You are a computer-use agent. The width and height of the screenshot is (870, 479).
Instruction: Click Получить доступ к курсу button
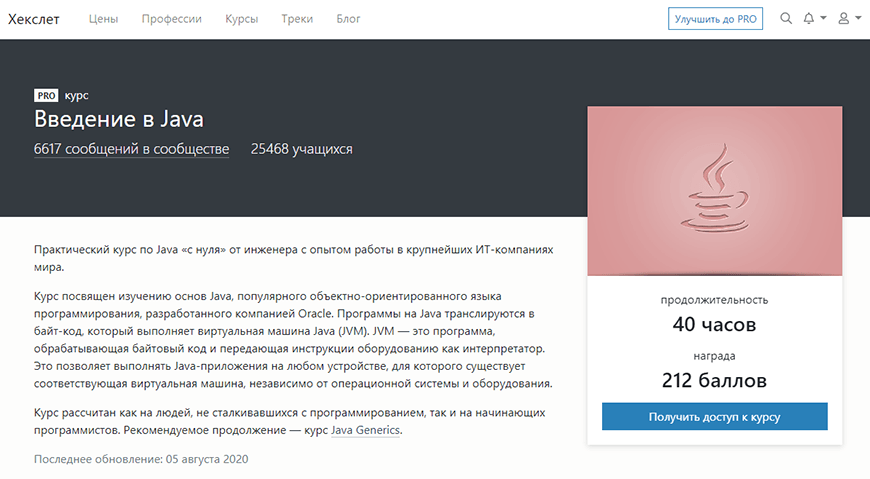point(714,416)
